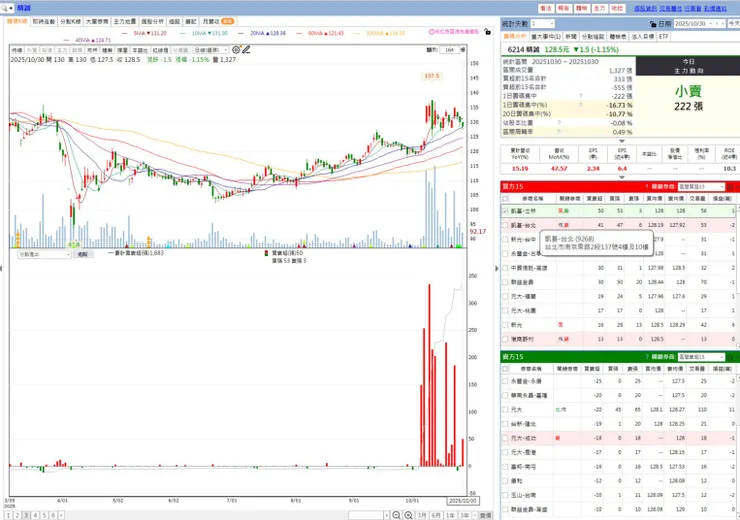Collapse the statistics panel with the down arrow
The width and height of the screenshot is (740, 520).
click(622, 141)
